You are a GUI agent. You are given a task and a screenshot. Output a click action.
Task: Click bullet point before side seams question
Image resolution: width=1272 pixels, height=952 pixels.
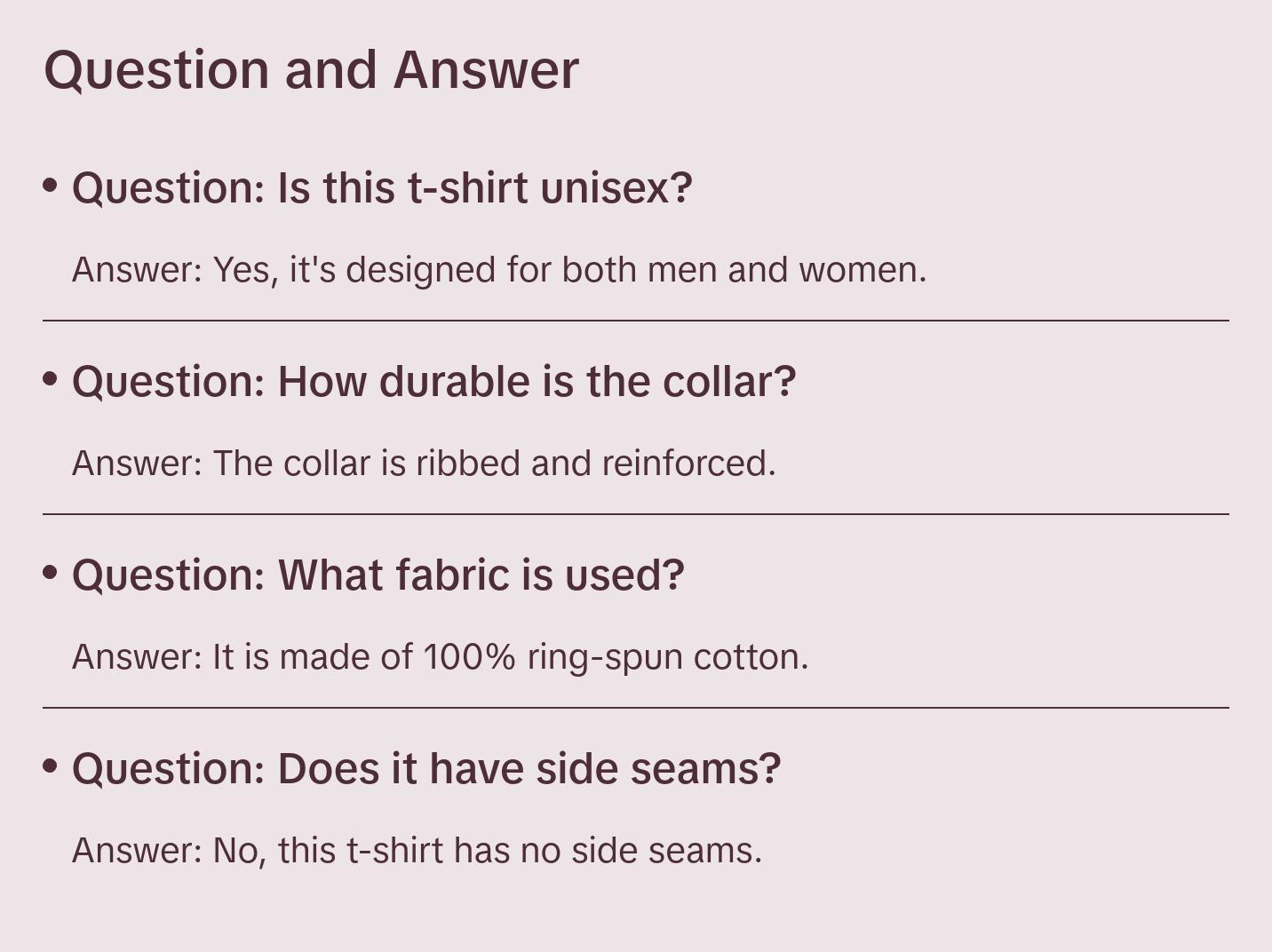[51, 766]
